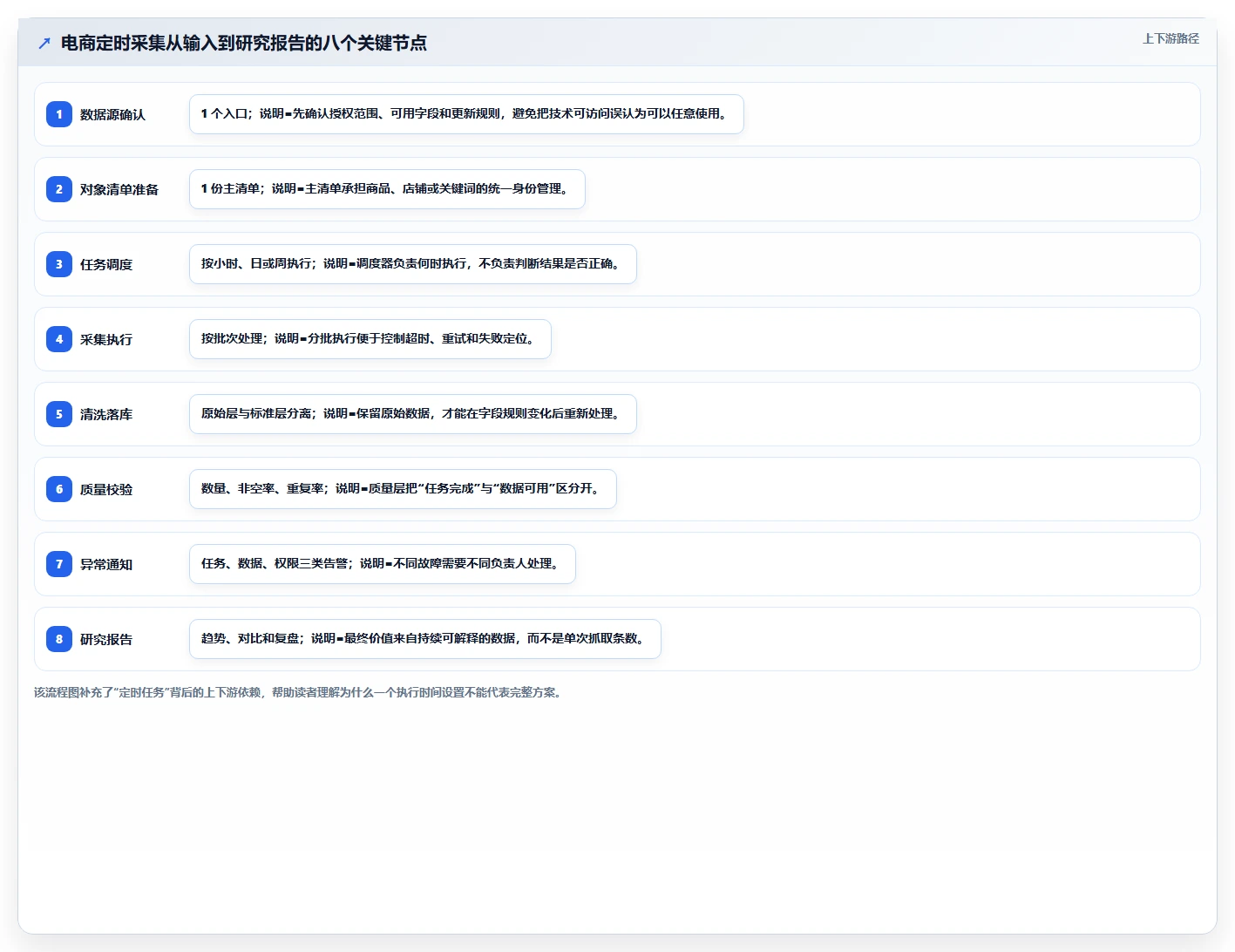1235x952 pixels.
Task: Select step badge 7 for 异常通知
Action: tap(59, 564)
